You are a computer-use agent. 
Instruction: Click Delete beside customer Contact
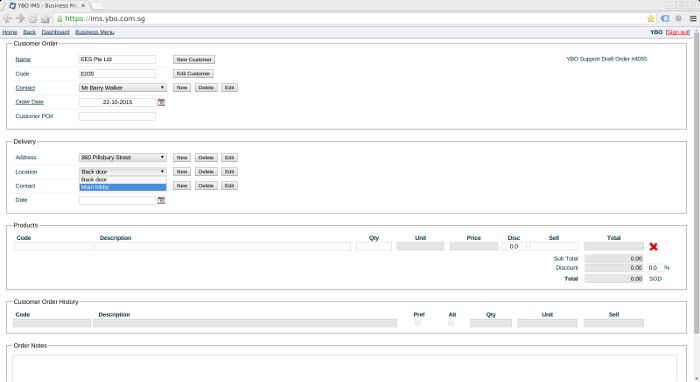206,88
